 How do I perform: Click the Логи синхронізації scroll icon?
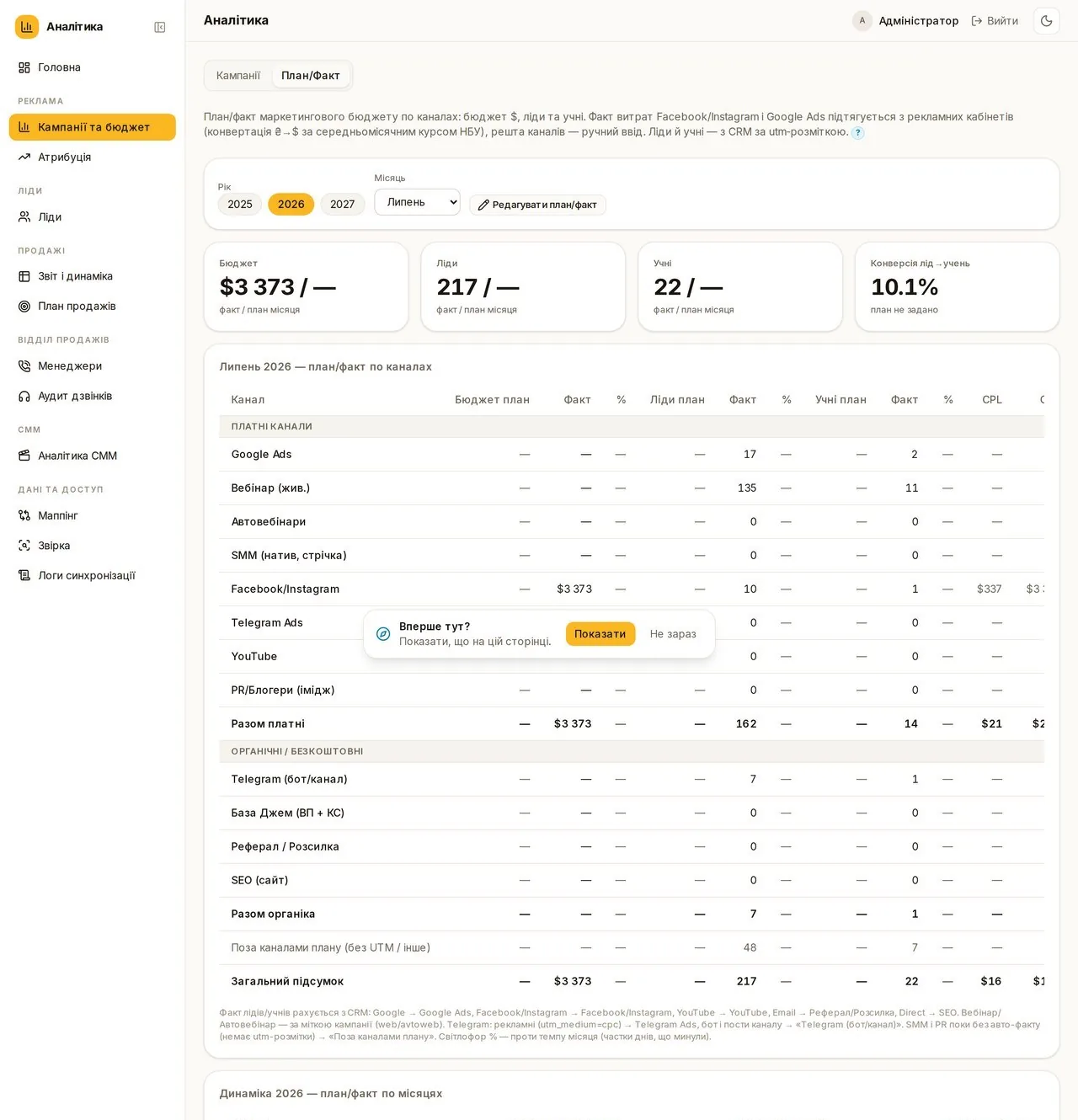click(x=24, y=576)
